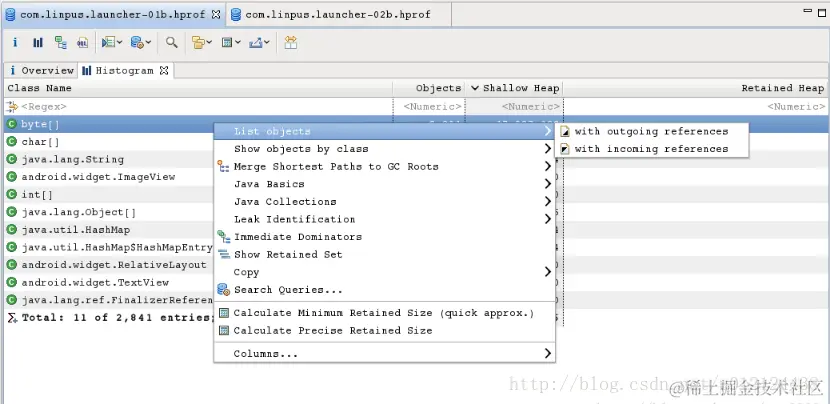The image size is (830, 404).
Task: Close the com.linpus.launcher-01b.hprof tab
Action: (x=216, y=14)
